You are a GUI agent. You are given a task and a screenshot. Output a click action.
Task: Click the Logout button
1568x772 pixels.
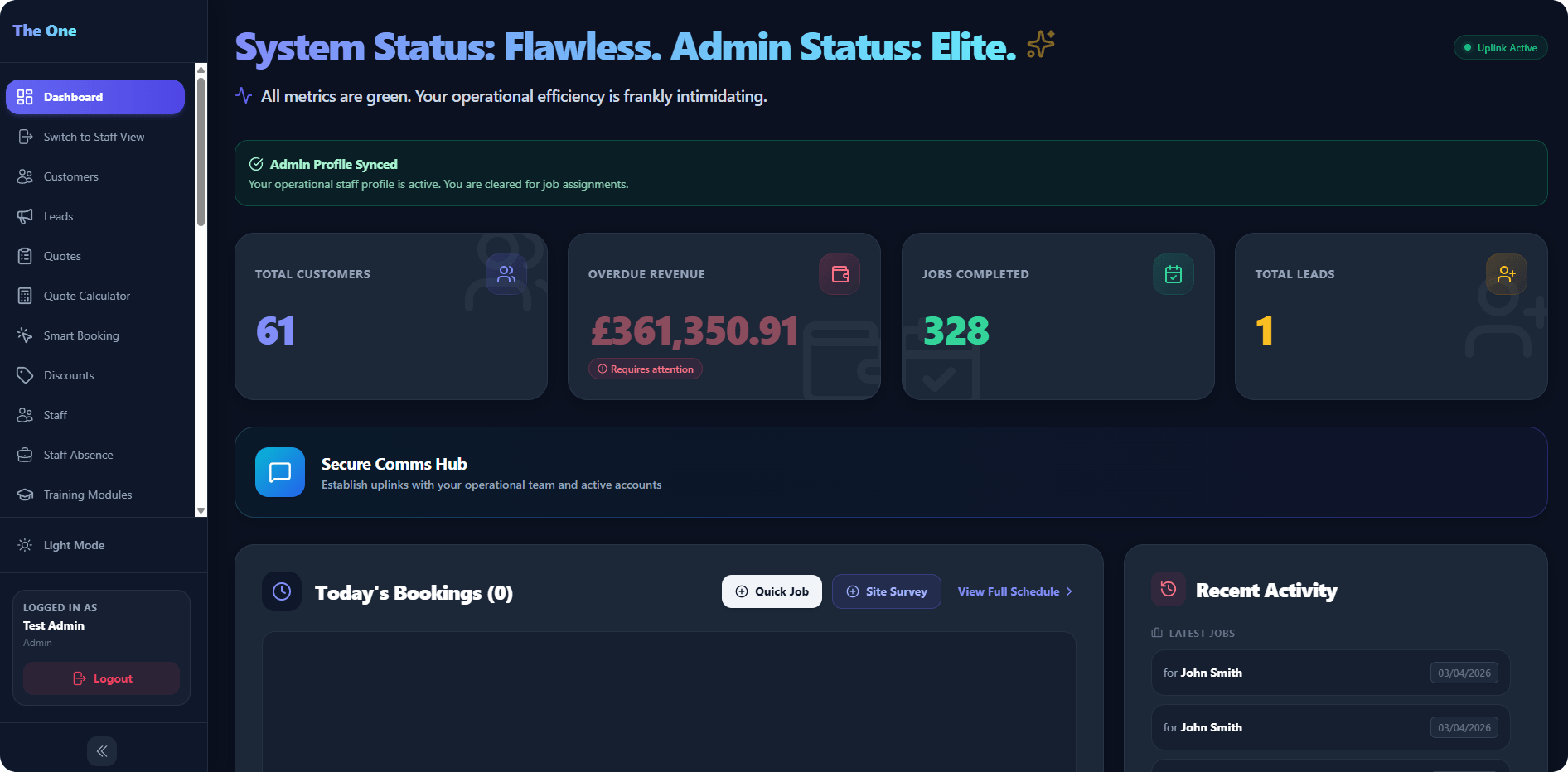point(102,678)
